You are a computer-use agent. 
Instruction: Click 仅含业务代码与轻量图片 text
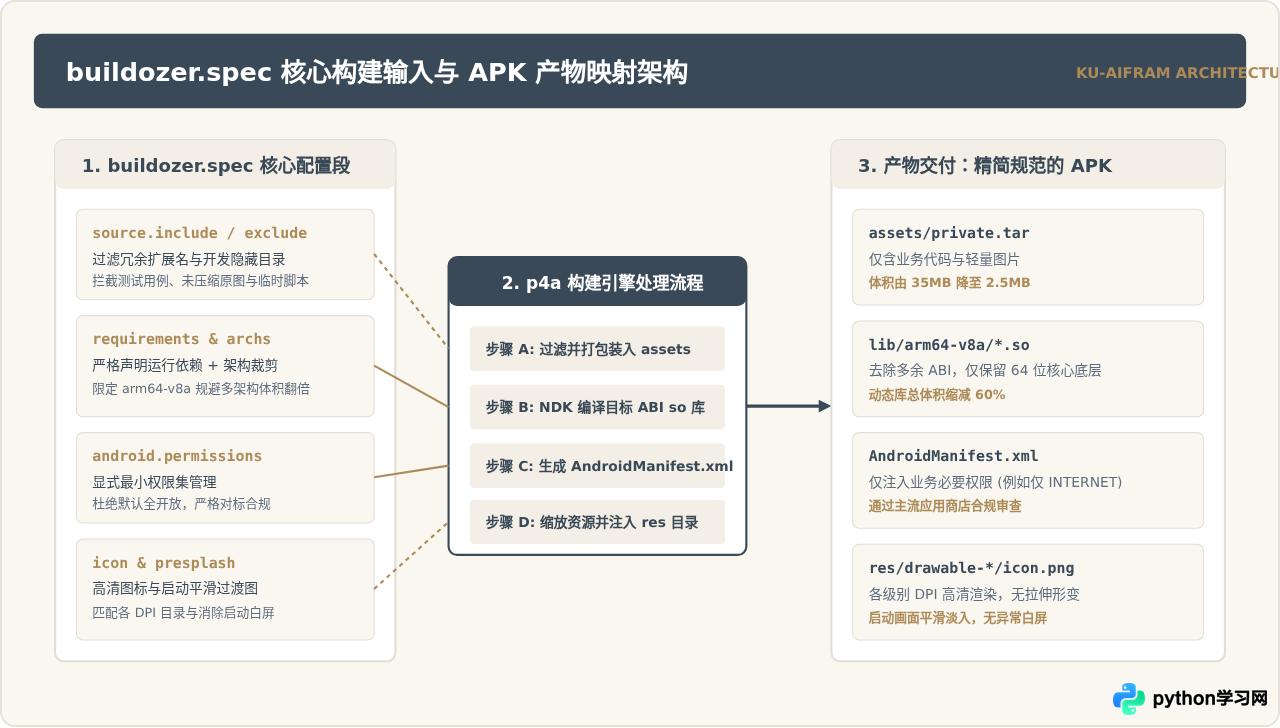tap(944, 259)
